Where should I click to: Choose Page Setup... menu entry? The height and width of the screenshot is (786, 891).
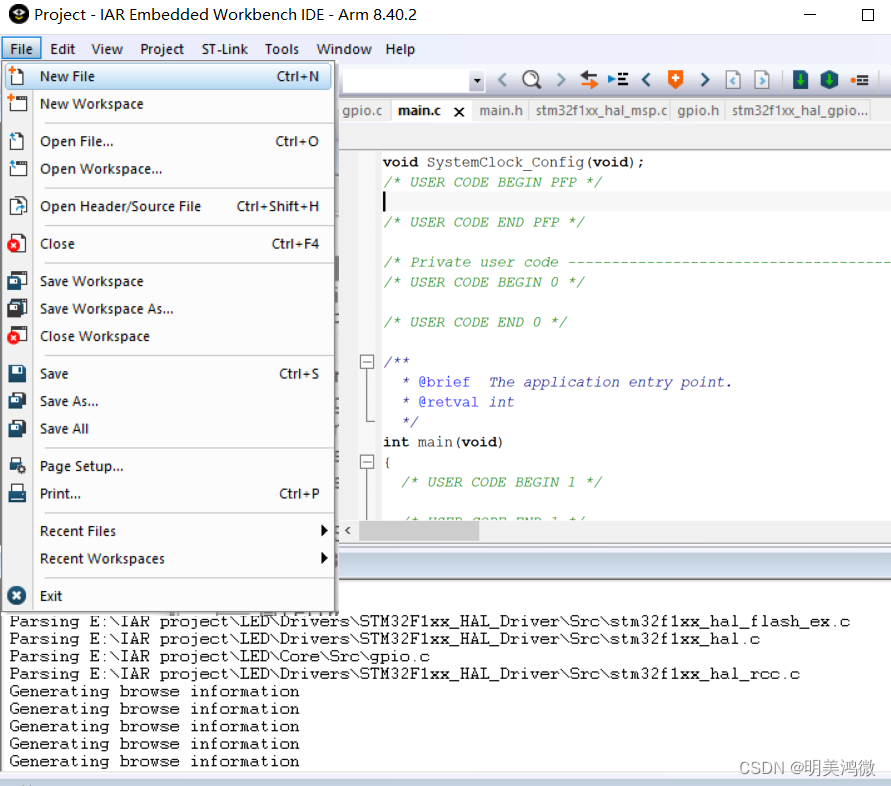click(x=168, y=466)
